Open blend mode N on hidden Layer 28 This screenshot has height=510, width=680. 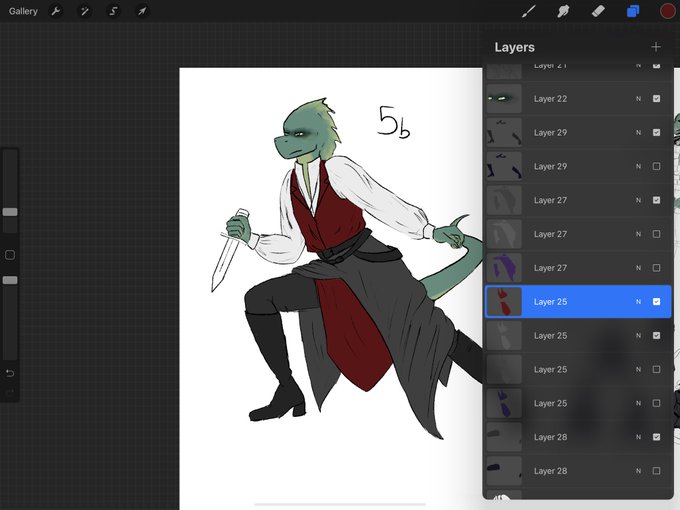[x=638, y=471]
